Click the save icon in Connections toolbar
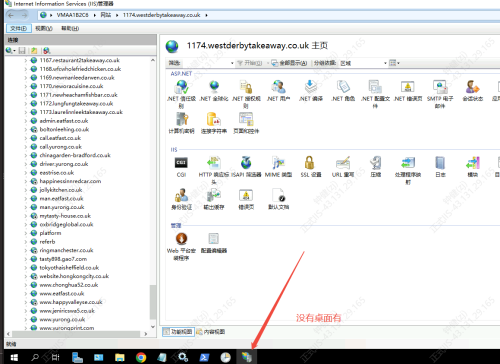500x364 pixels. [x=22, y=51]
